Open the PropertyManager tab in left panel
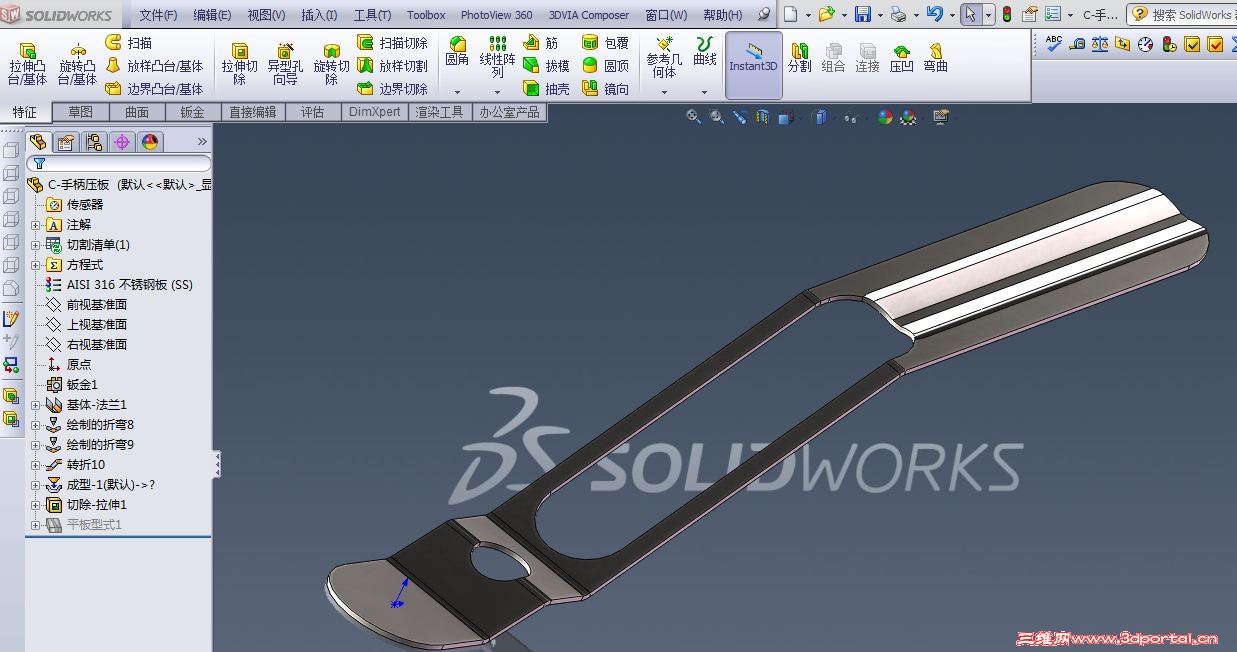 (66, 142)
